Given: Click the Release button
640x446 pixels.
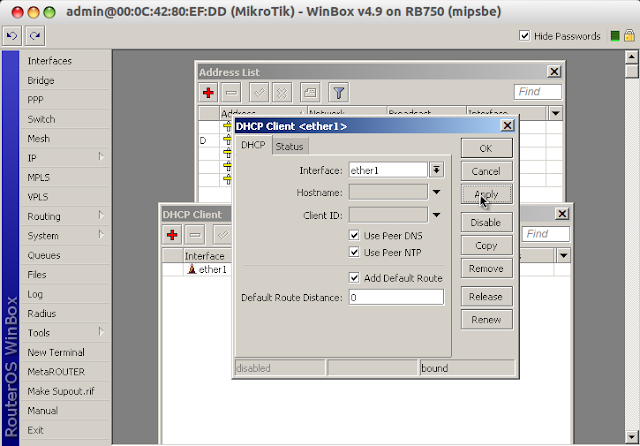Looking at the screenshot, I should pos(487,297).
